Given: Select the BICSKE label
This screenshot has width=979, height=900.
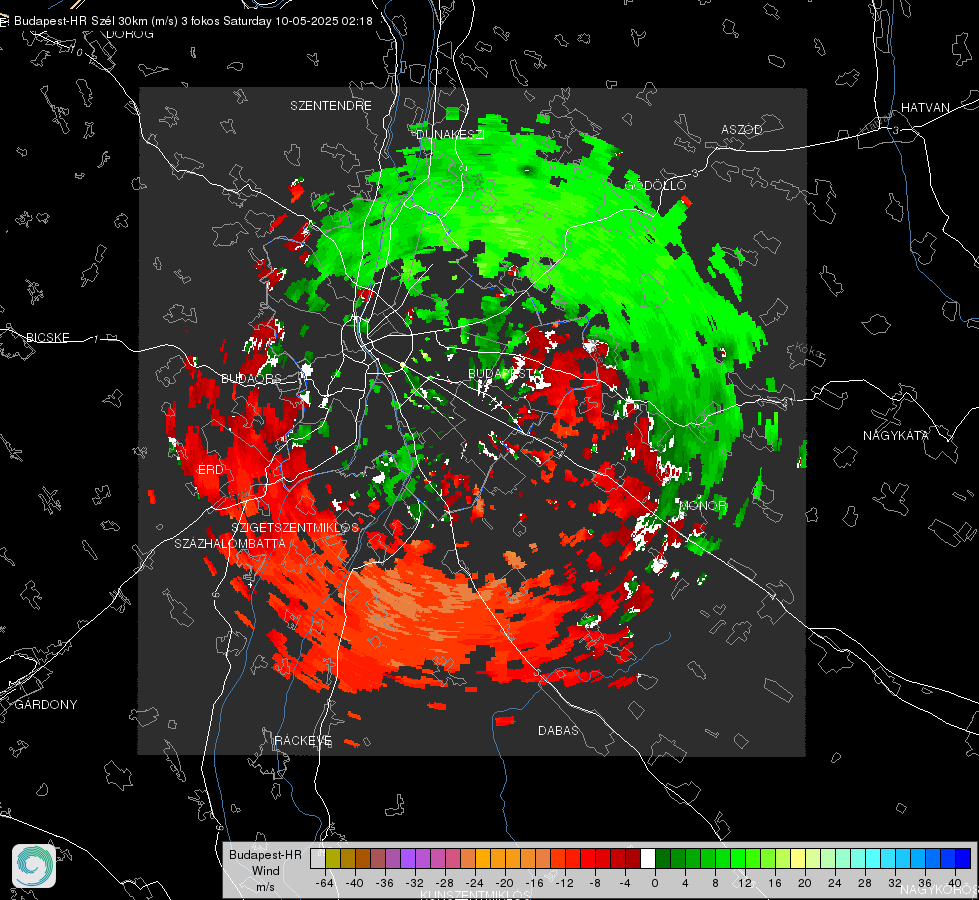Looking at the screenshot, I should point(47,338).
